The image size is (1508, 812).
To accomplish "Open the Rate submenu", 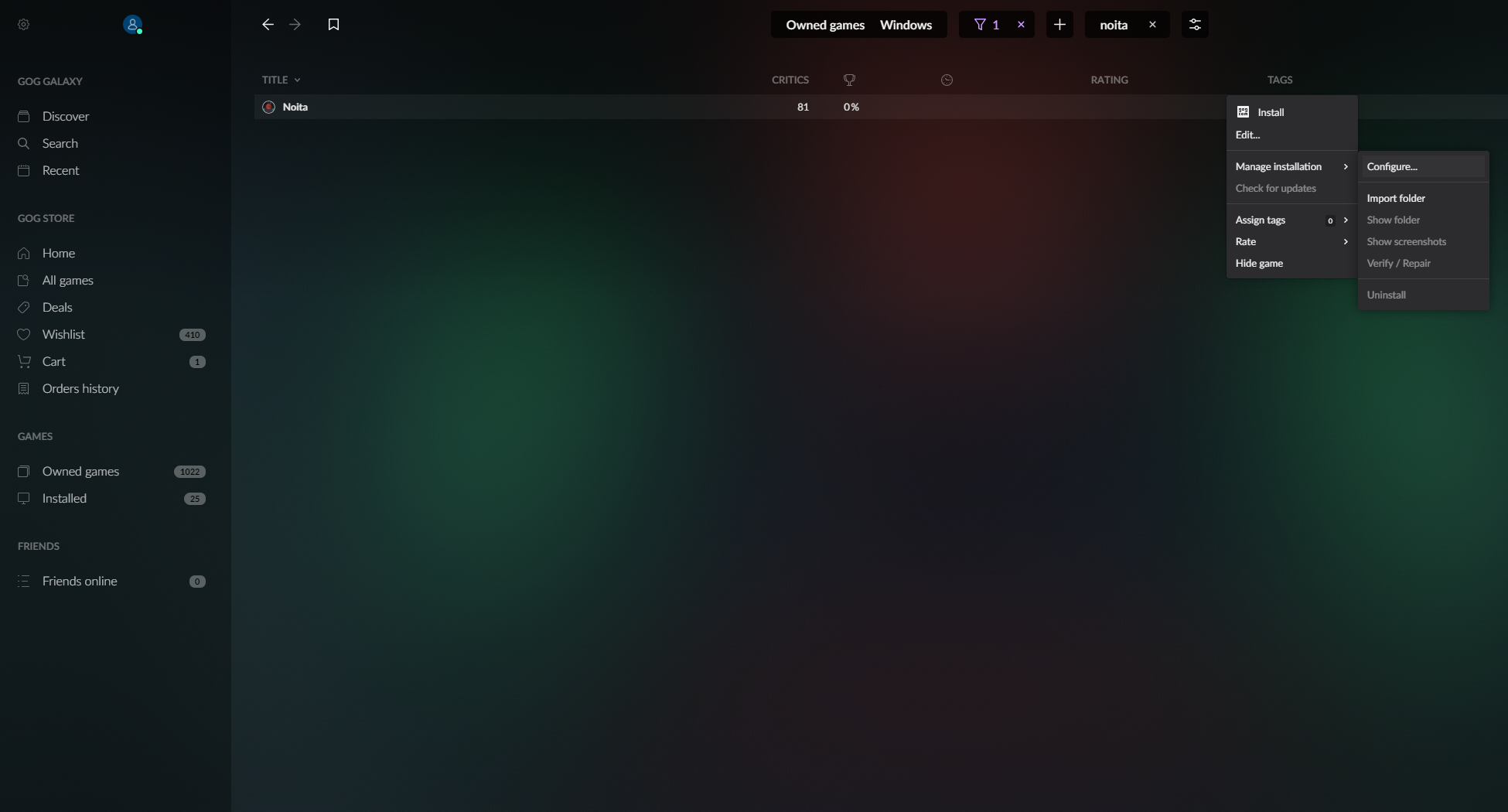I will click(x=1246, y=241).
